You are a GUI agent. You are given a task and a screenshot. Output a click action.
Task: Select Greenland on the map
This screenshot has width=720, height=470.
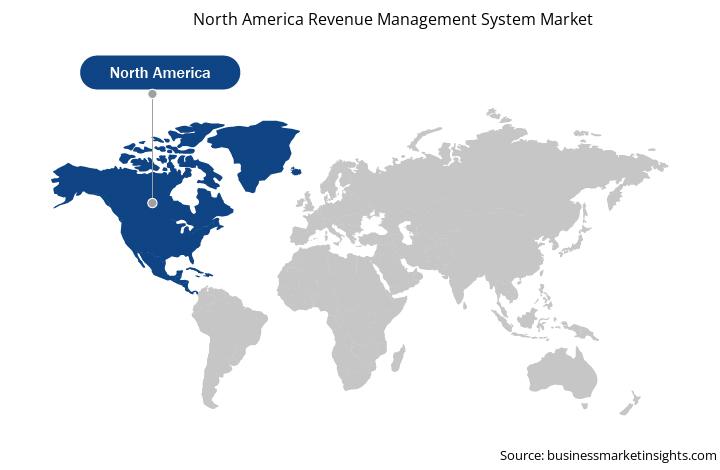click(x=254, y=155)
